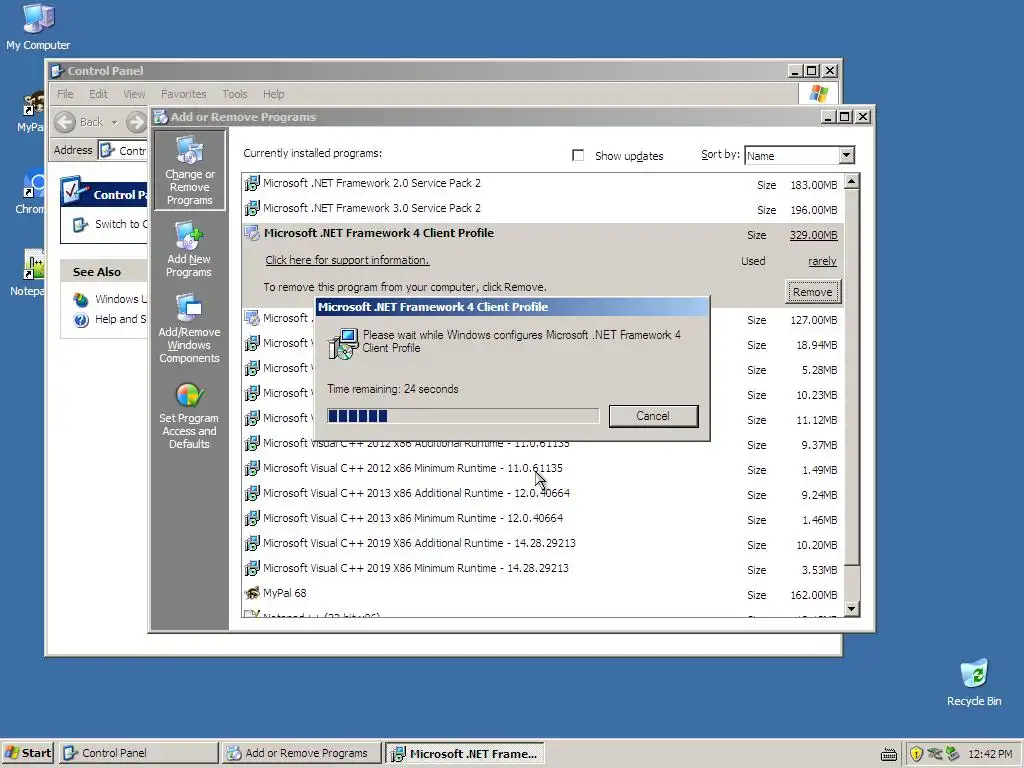Cancel the .NET Framework configuration
The width and height of the screenshot is (1024, 768).
click(x=653, y=416)
